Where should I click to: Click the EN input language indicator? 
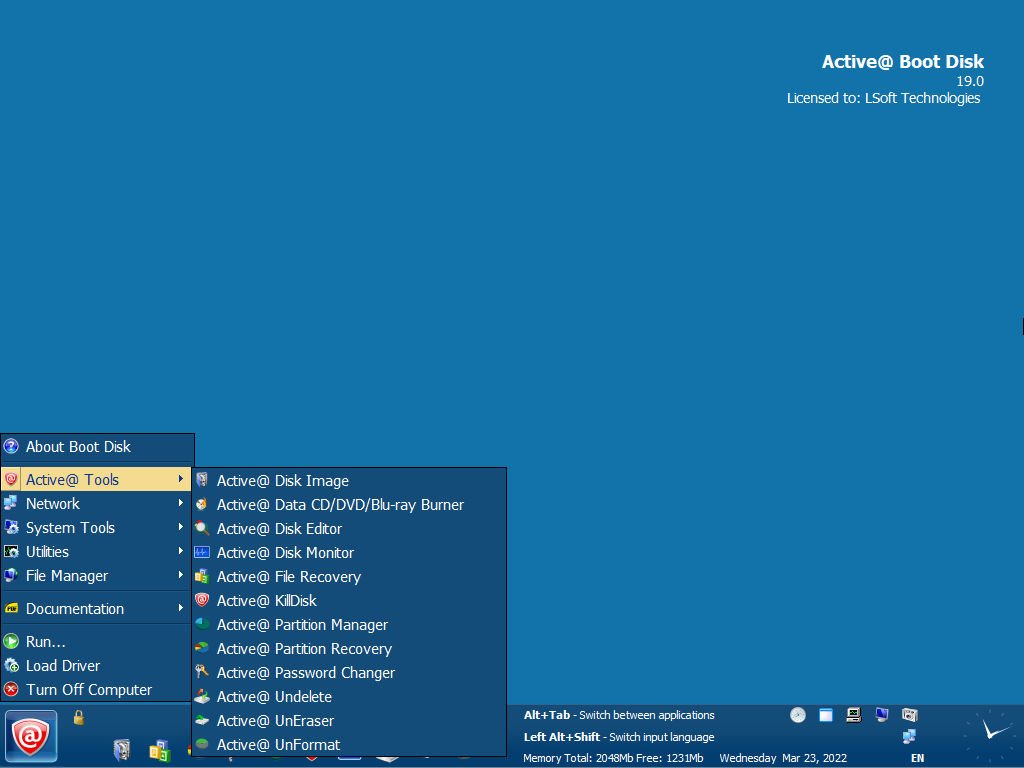[918, 758]
